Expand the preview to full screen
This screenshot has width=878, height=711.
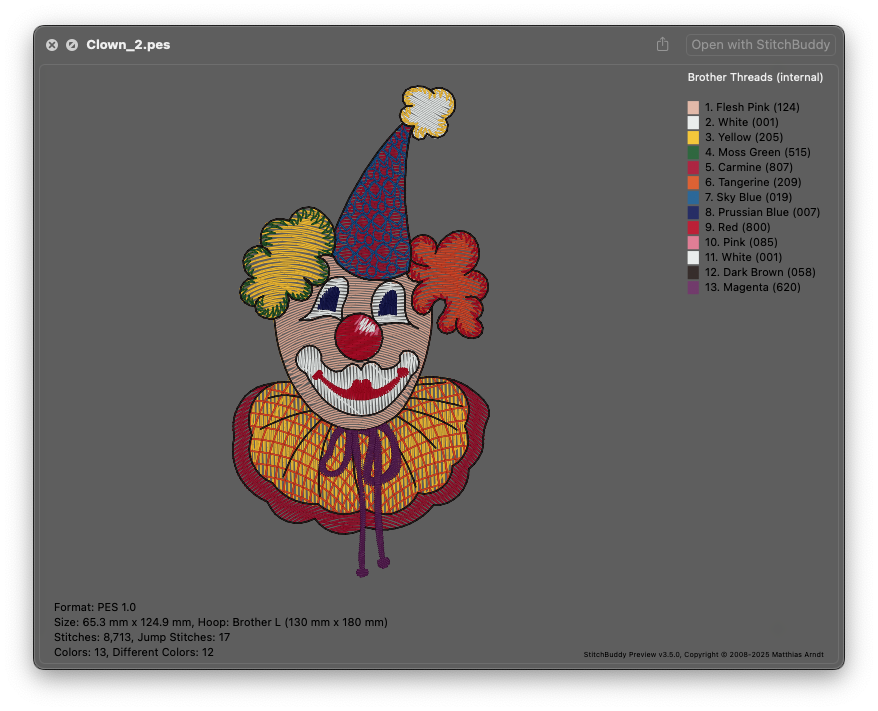pyautogui.click(x=72, y=45)
